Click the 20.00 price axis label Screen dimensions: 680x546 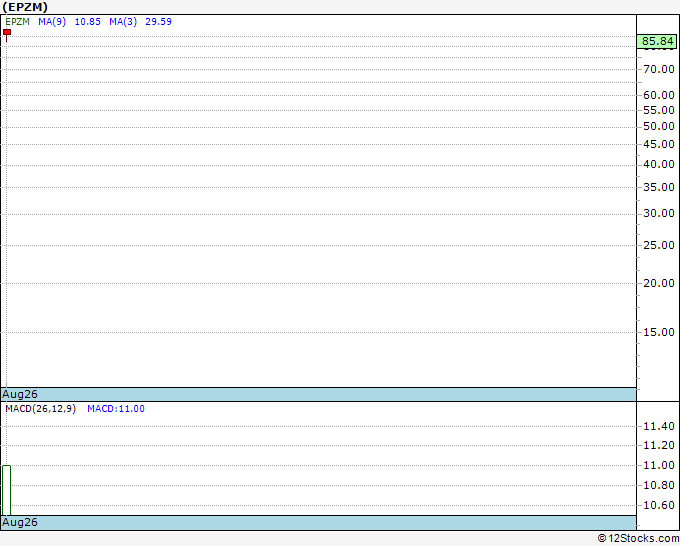(x=659, y=283)
